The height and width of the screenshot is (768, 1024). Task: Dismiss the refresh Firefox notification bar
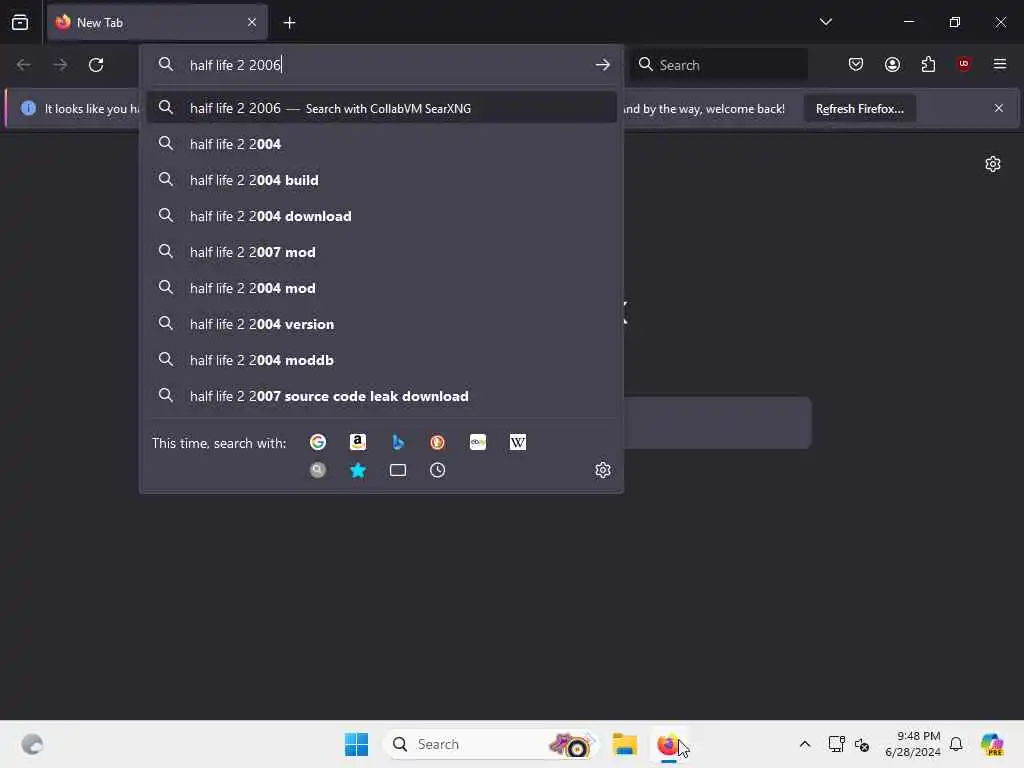(999, 108)
